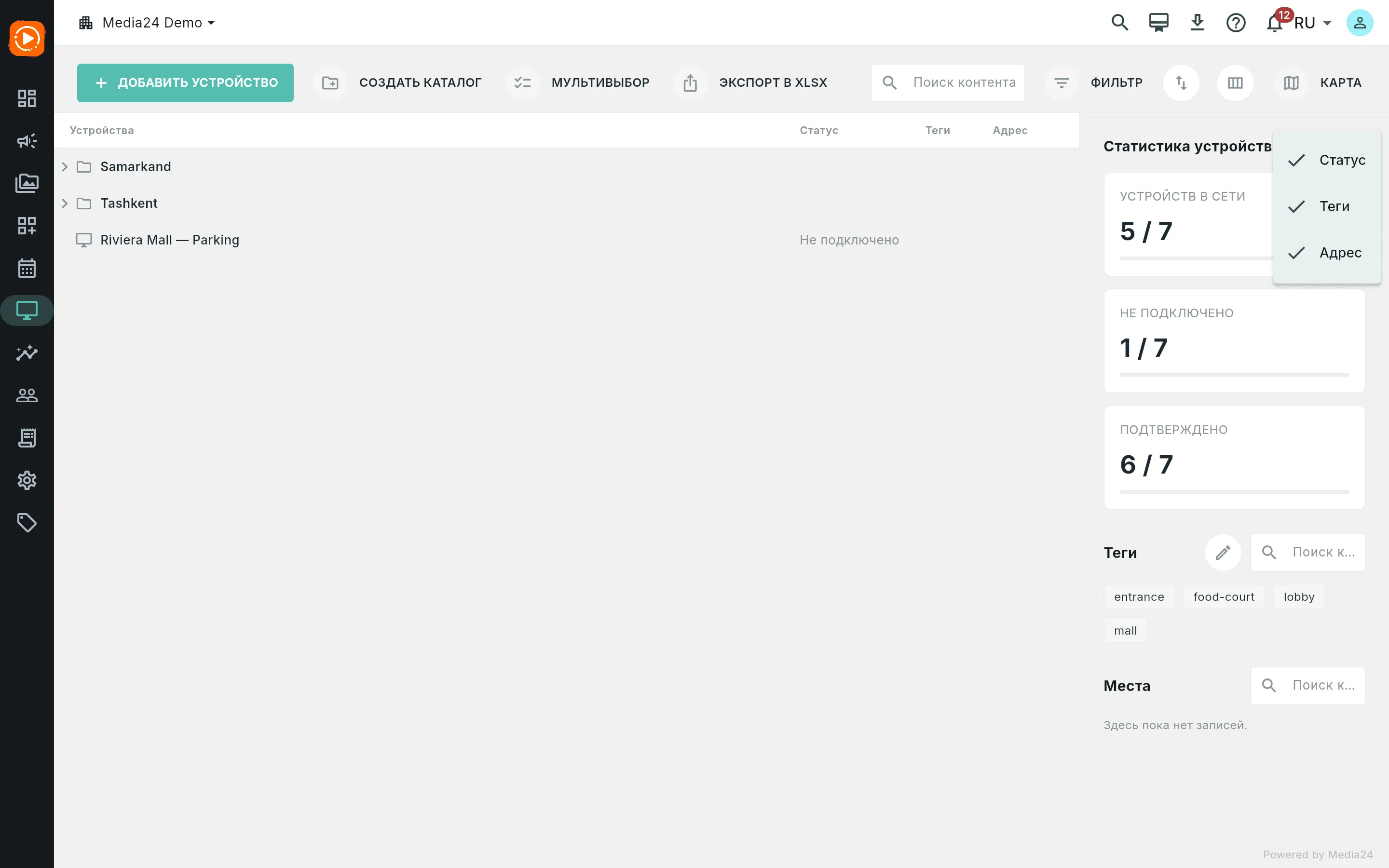Open the analytics chart sidebar icon
Image resolution: width=1389 pixels, height=868 pixels.
pyautogui.click(x=27, y=353)
